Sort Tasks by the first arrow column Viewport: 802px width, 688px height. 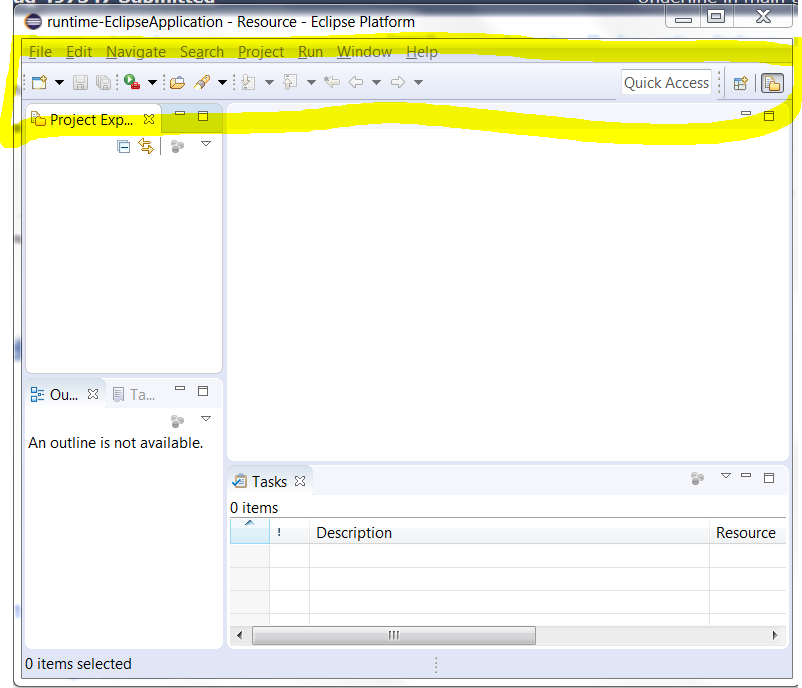(x=250, y=531)
